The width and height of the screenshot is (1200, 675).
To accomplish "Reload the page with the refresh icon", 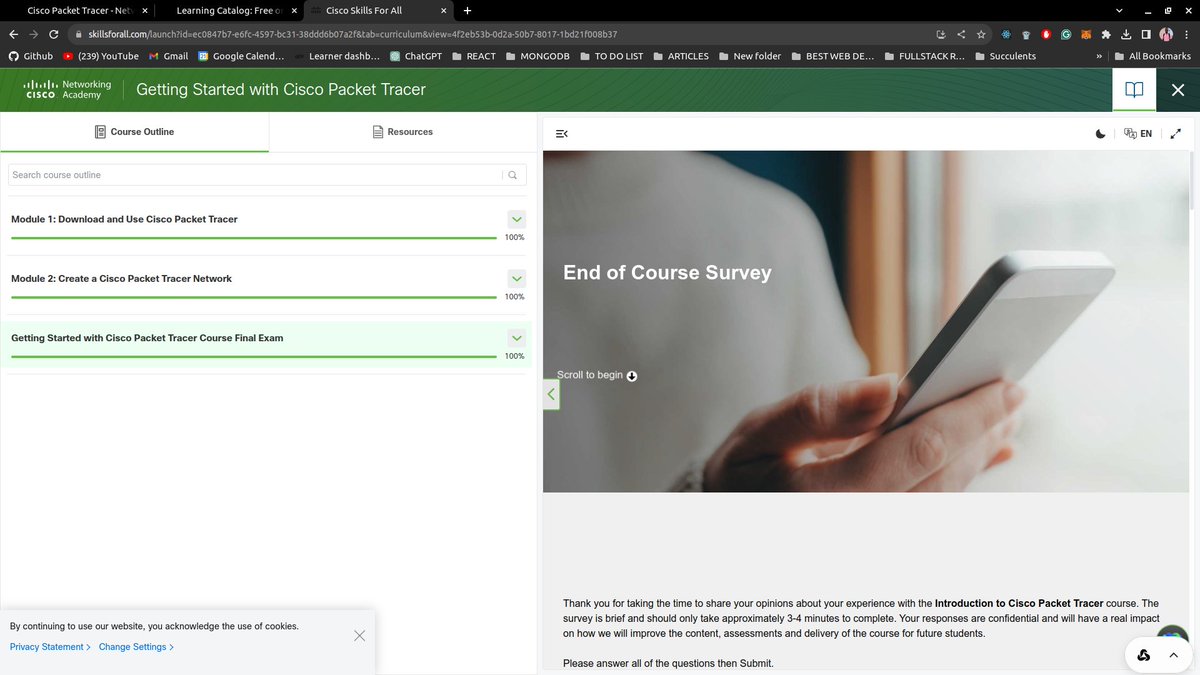I will (x=54, y=34).
